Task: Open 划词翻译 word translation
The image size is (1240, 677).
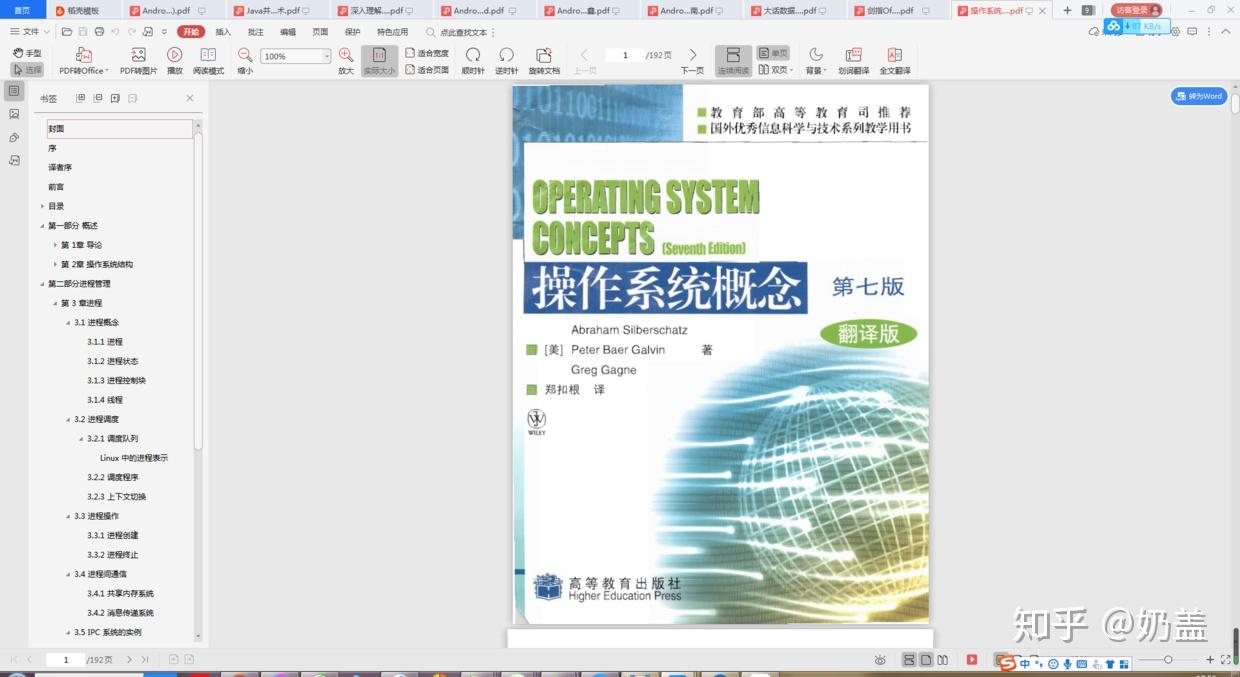Action: click(x=854, y=61)
